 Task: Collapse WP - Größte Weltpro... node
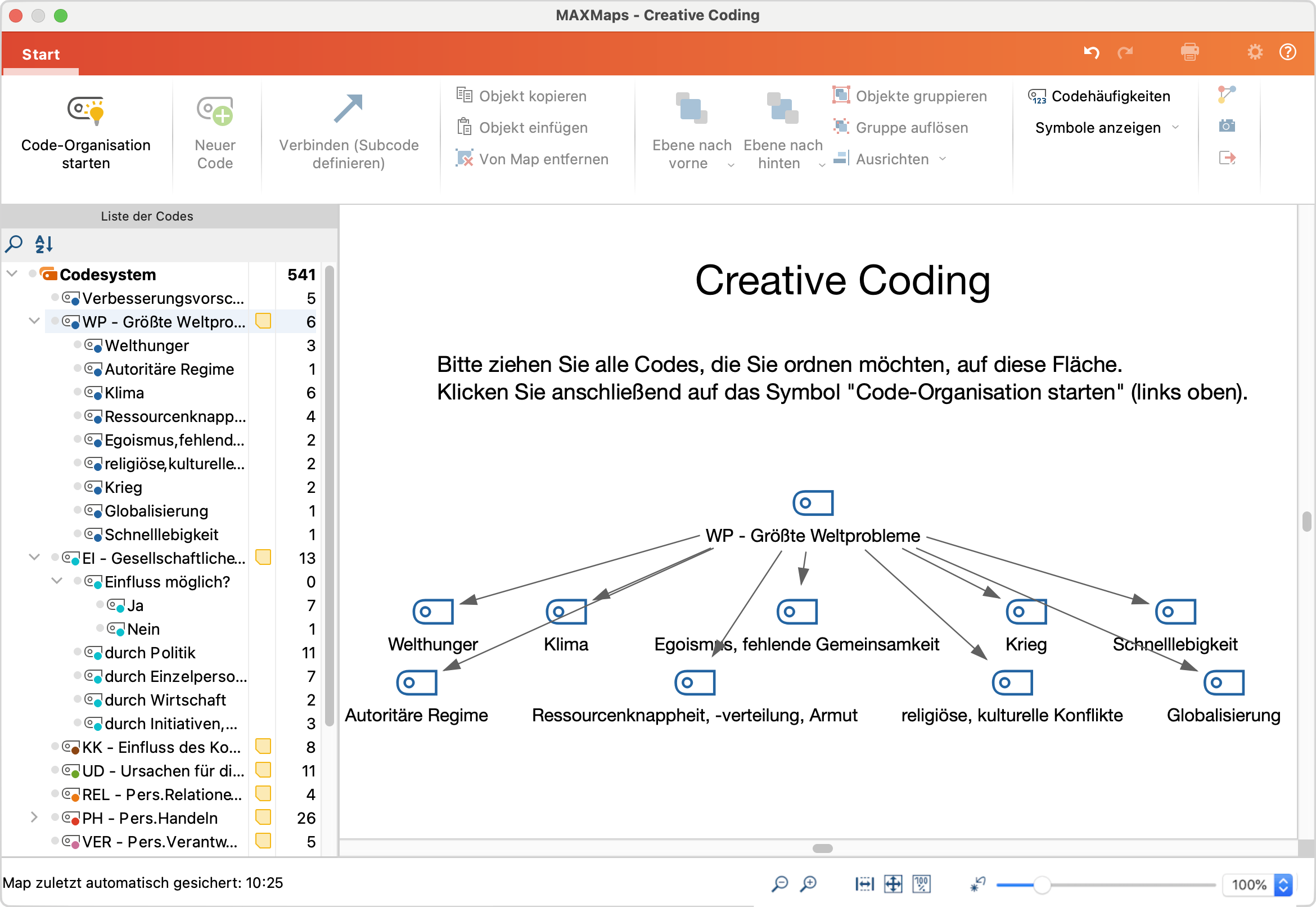pyautogui.click(x=34, y=321)
